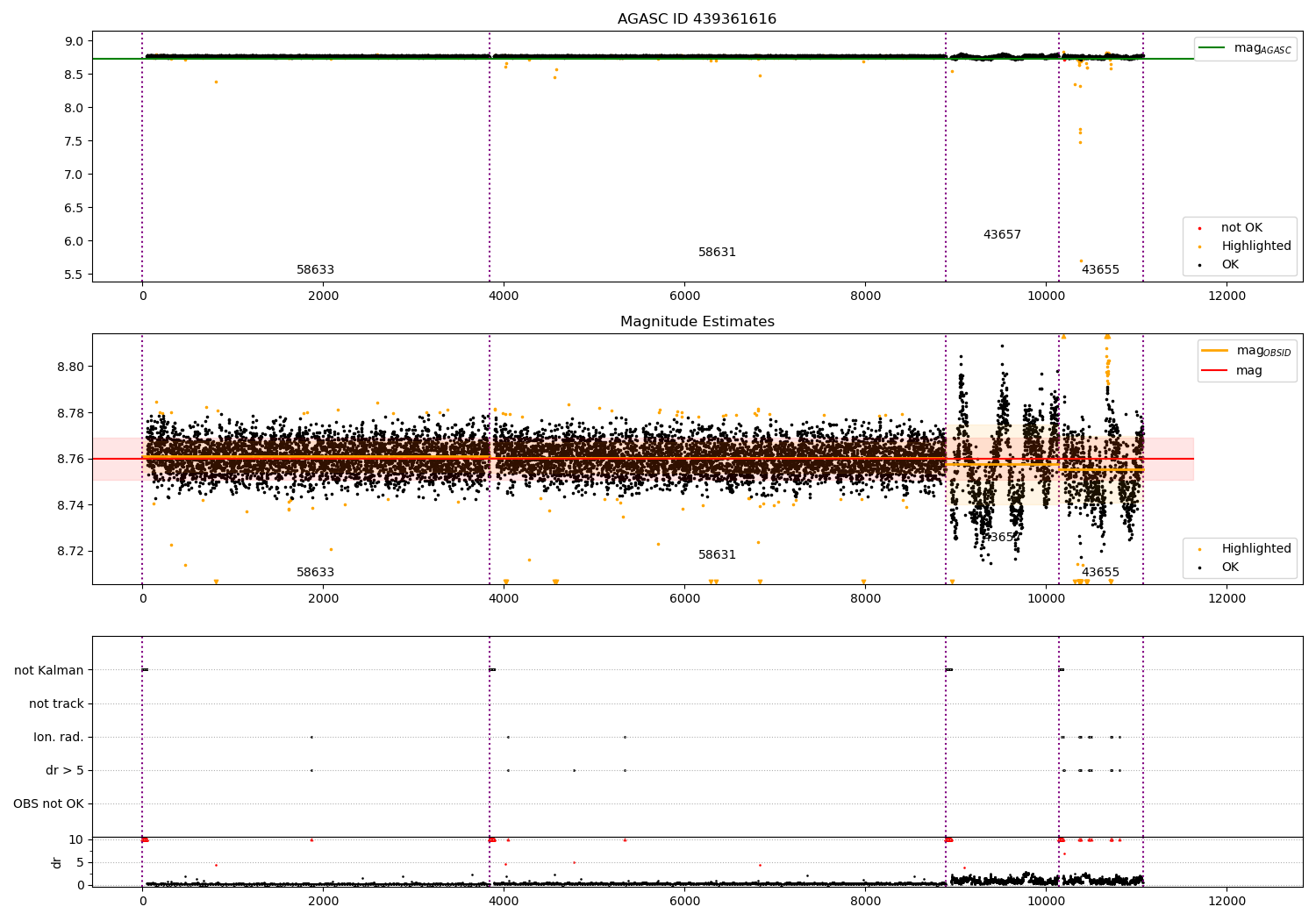Image resolution: width=1316 pixels, height=921 pixels.
Task: Click x-axis tick 10000 under bottom plot
Action: point(1046,902)
